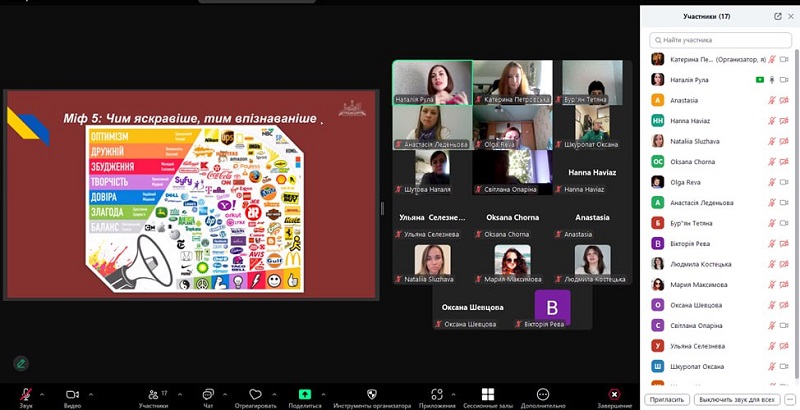Open Сессионные залы breakout rooms icon

pyautogui.click(x=488, y=394)
